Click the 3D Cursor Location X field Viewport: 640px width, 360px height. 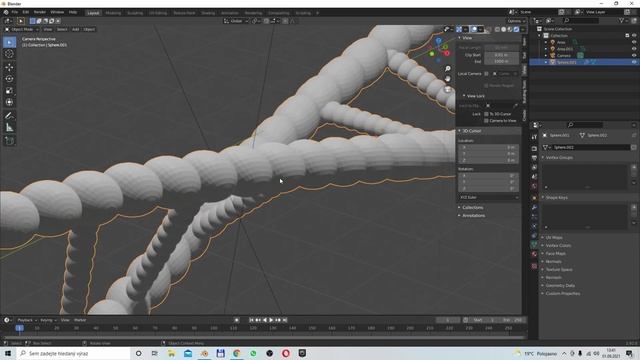click(489, 147)
